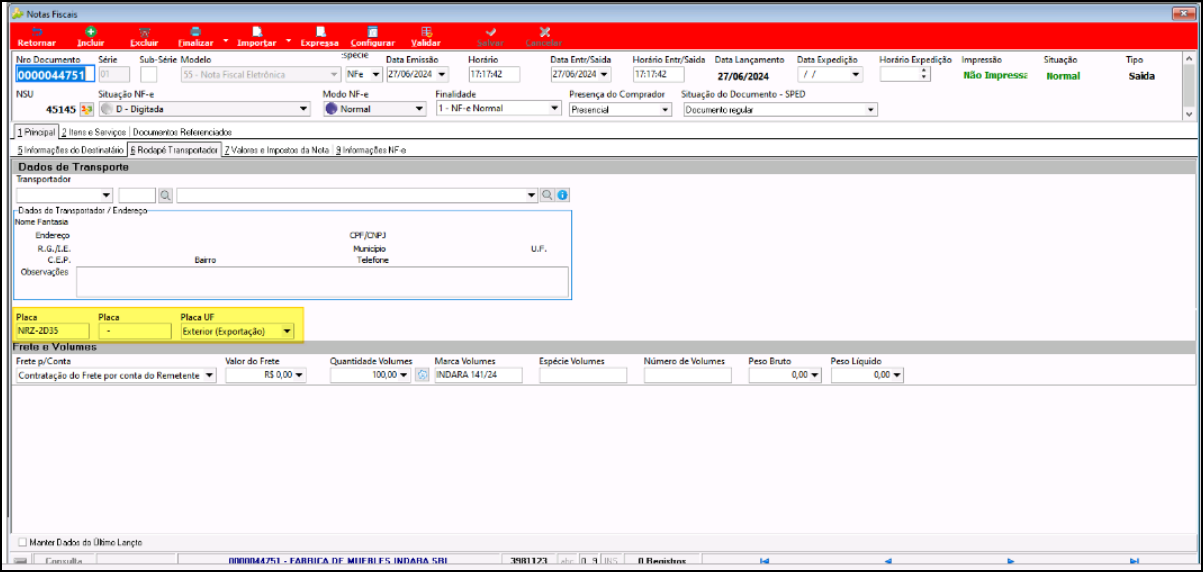Expand the Finalidade dropdown
1203x572 pixels.
pyautogui.click(x=555, y=109)
